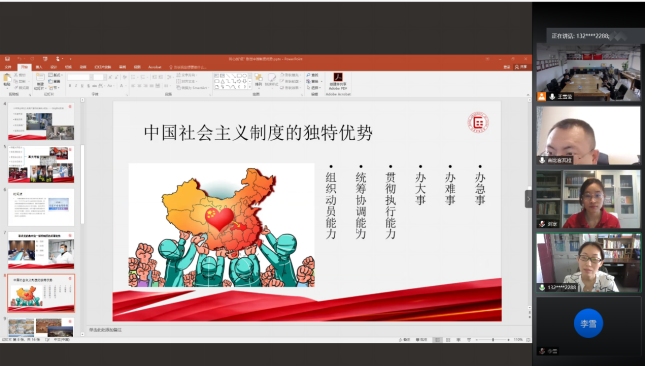
Task: Switch to Slide Sorter view in status bar
Action: 448,340
